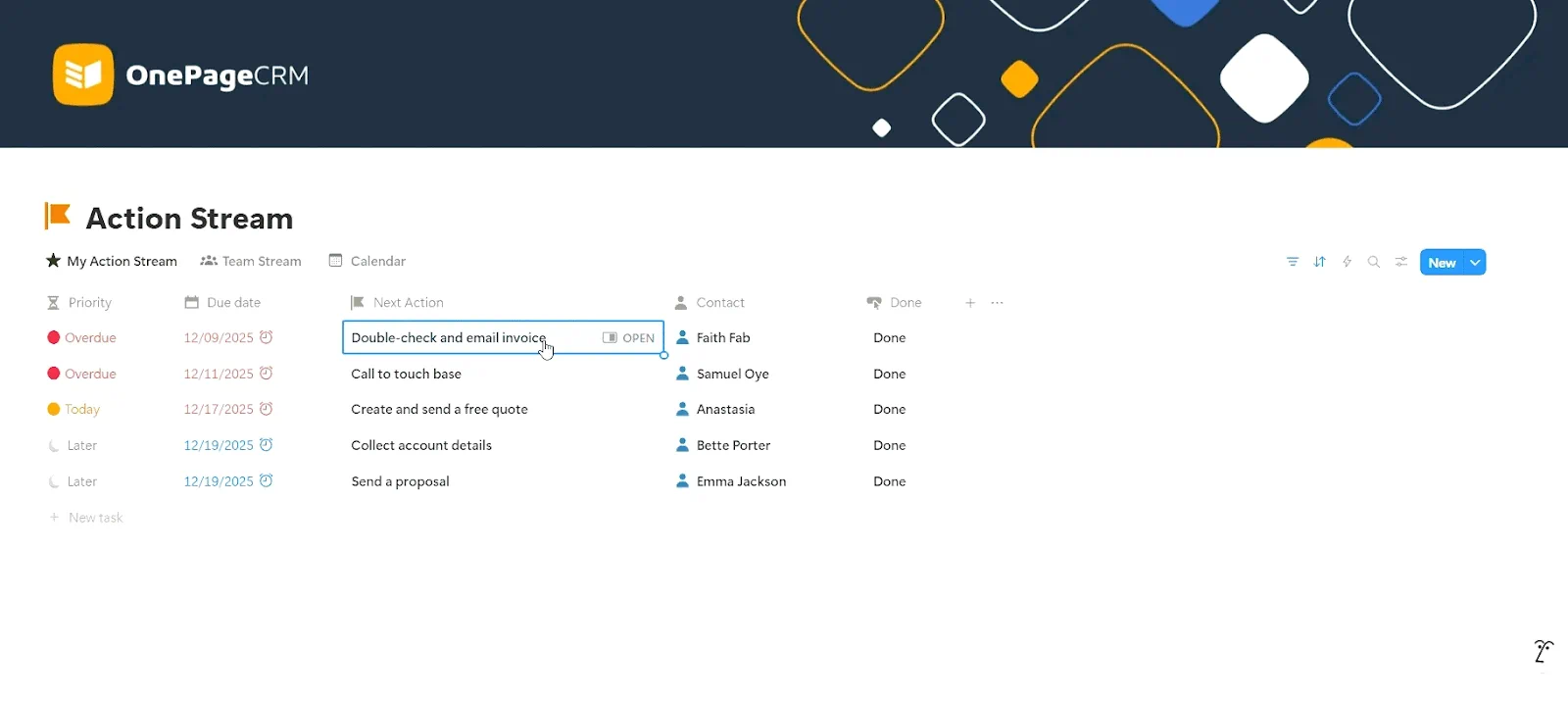Click due date 12/11/2025
The image size is (1568, 702).
click(x=219, y=374)
